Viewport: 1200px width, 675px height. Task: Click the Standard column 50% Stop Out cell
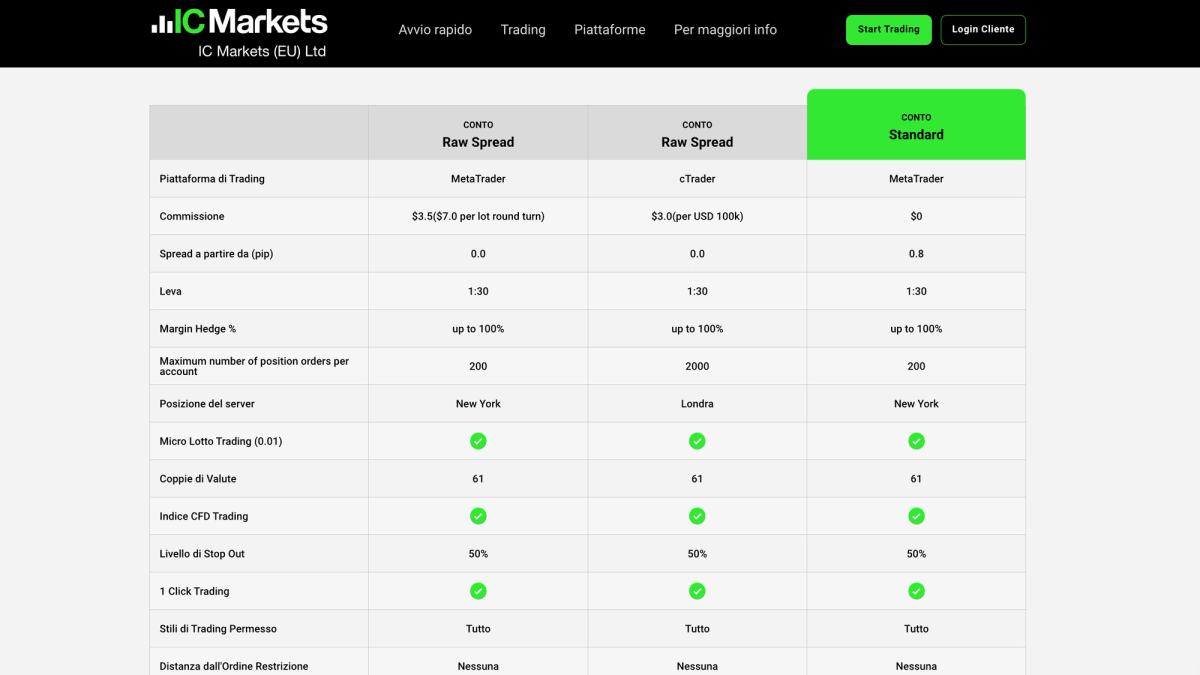point(916,554)
